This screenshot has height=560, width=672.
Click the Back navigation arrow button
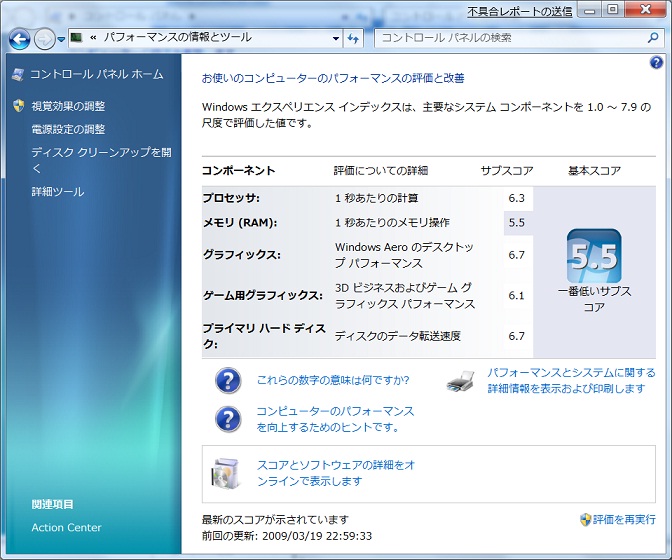19,38
